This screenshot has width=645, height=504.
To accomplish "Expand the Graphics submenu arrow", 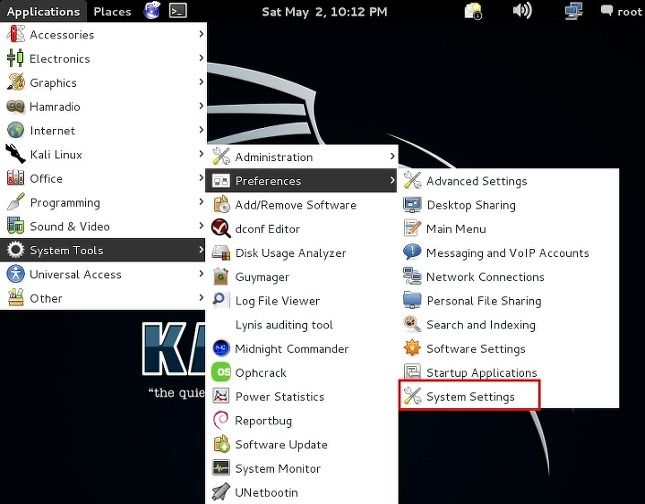I will coord(201,82).
